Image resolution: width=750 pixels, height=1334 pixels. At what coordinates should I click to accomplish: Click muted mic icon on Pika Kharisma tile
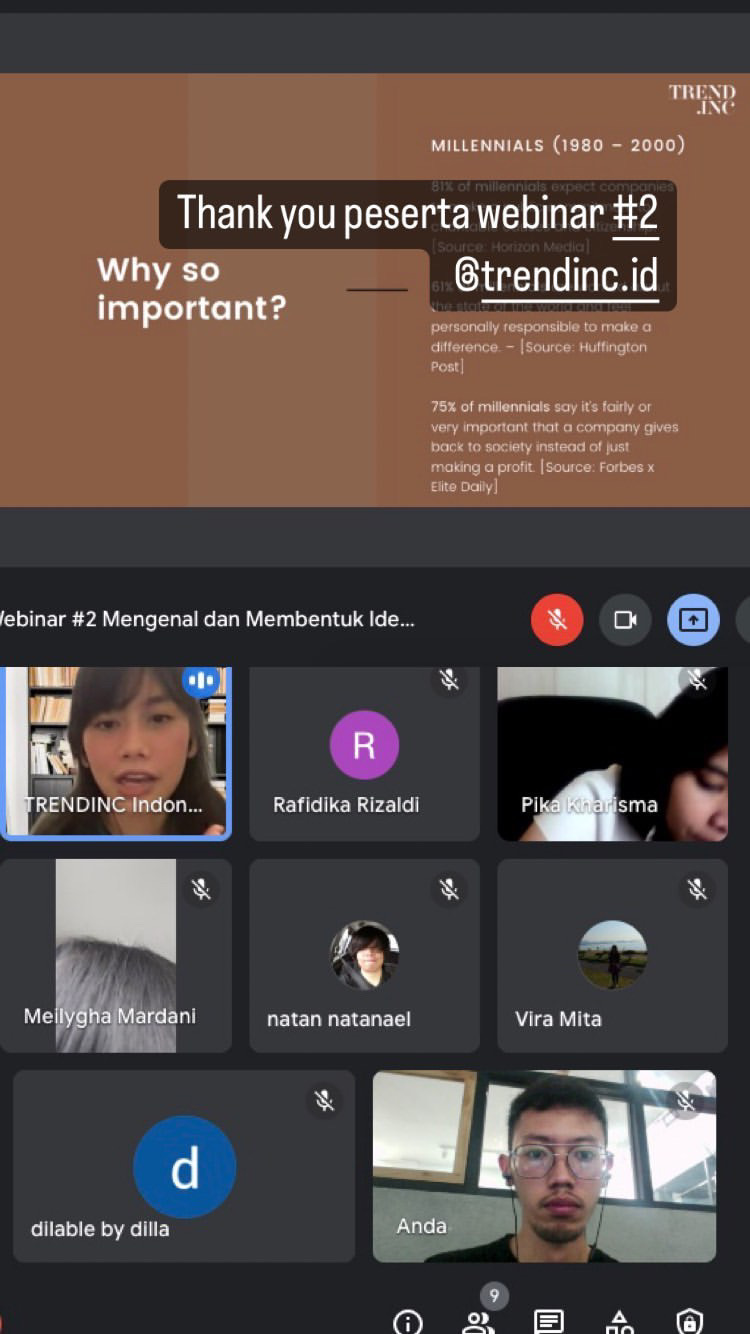(x=697, y=681)
